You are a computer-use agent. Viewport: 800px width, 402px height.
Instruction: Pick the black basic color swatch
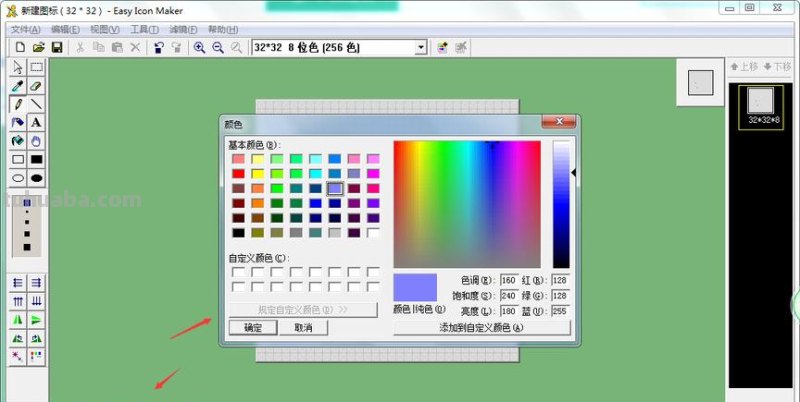pyautogui.click(x=238, y=233)
